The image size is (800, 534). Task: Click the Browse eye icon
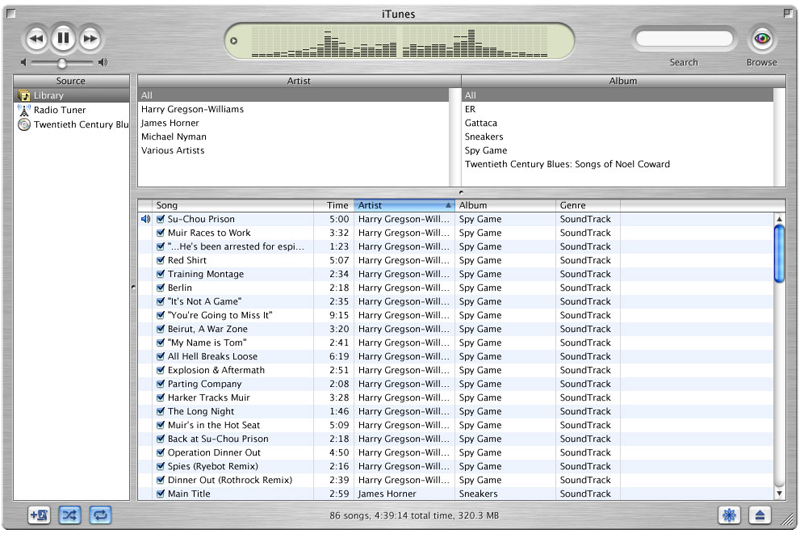coord(762,38)
